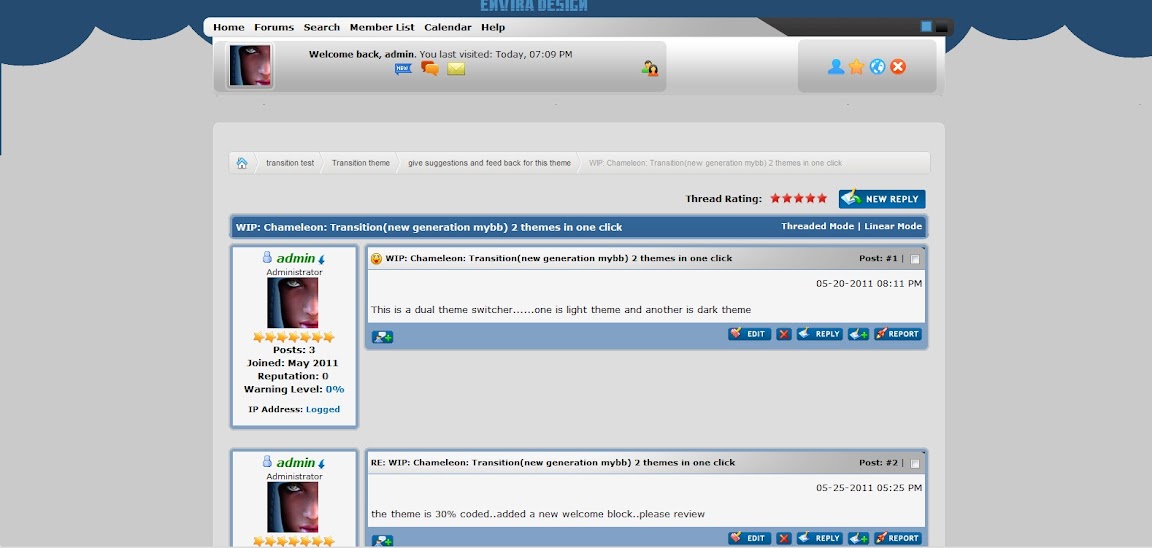Click REPLY on post #1

(x=820, y=334)
